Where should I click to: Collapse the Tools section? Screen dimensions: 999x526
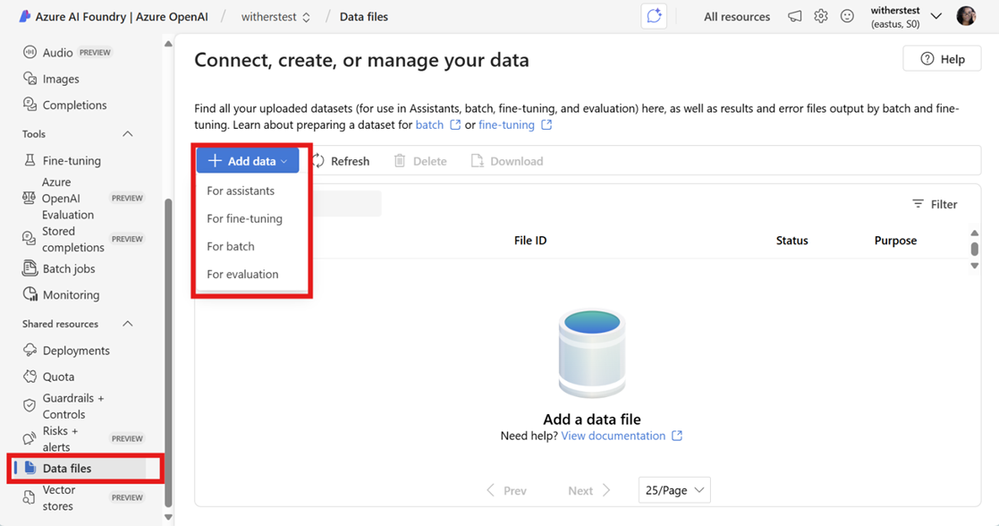pyautogui.click(x=127, y=134)
